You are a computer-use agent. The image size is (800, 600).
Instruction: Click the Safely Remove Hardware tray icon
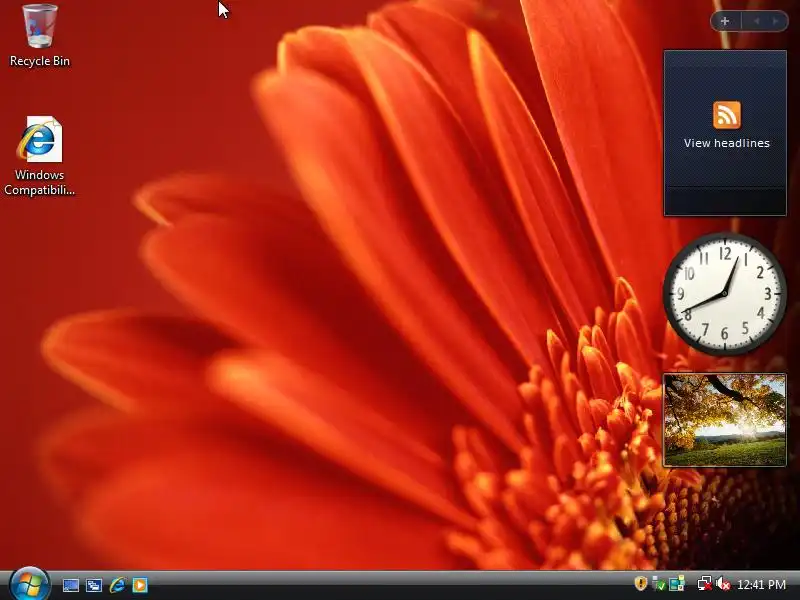pyautogui.click(x=659, y=584)
